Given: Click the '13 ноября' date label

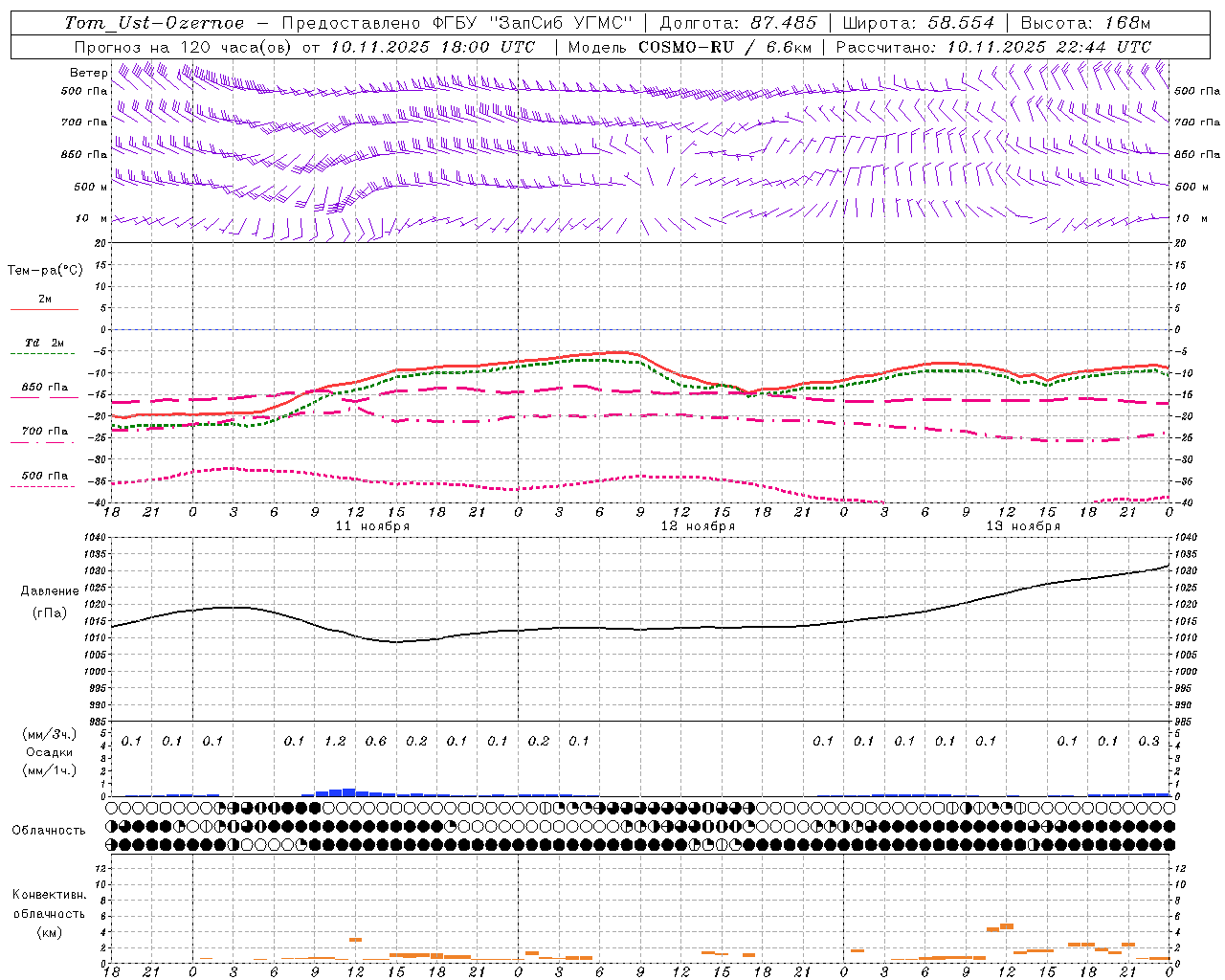Looking at the screenshot, I should click(1023, 526).
